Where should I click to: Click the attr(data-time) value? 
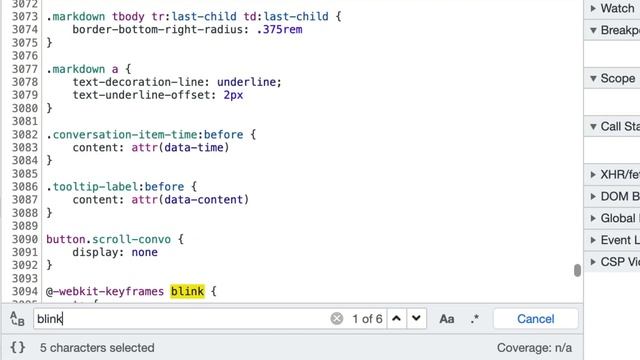point(180,147)
